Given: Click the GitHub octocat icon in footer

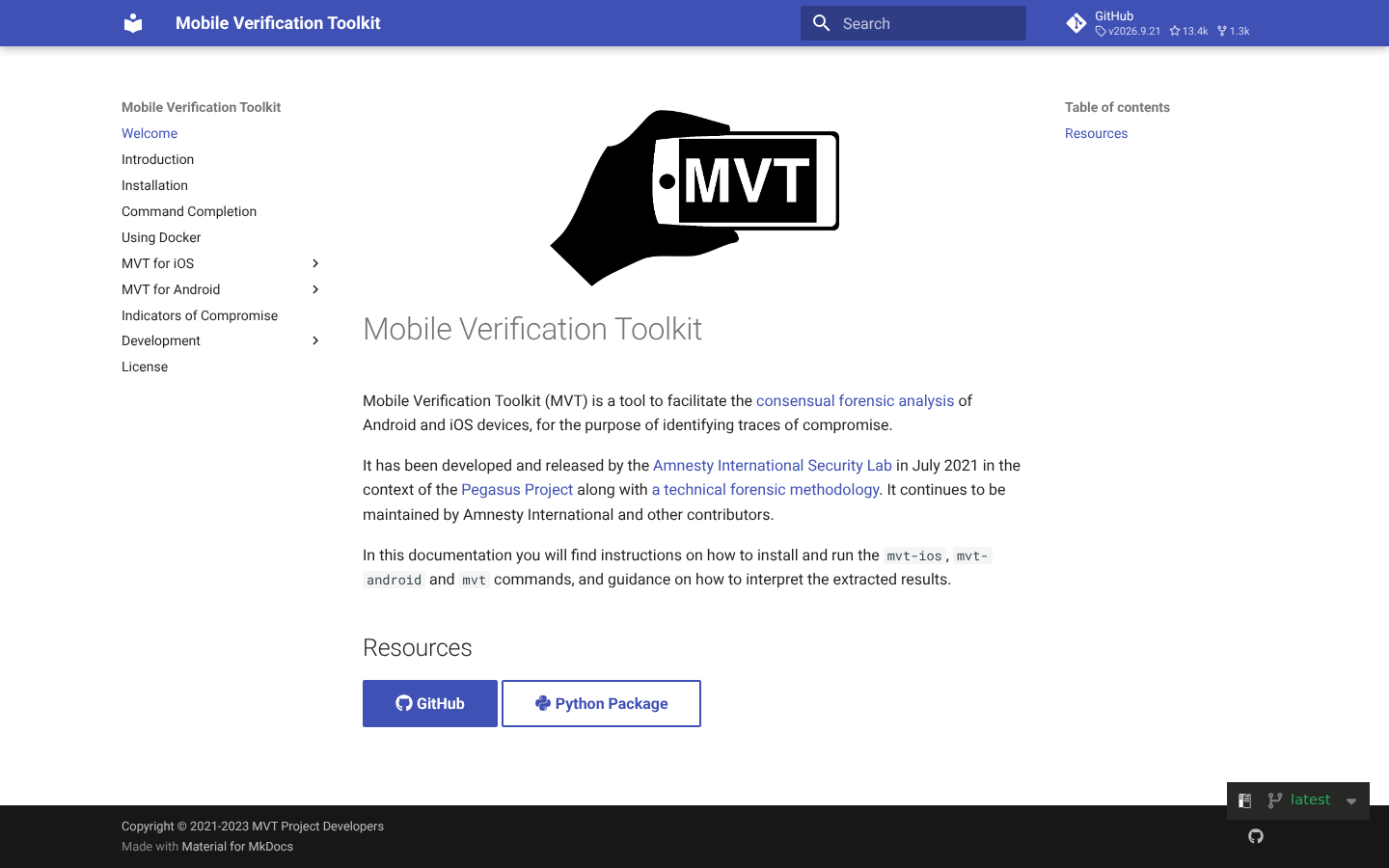Looking at the screenshot, I should pos(1256,836).
